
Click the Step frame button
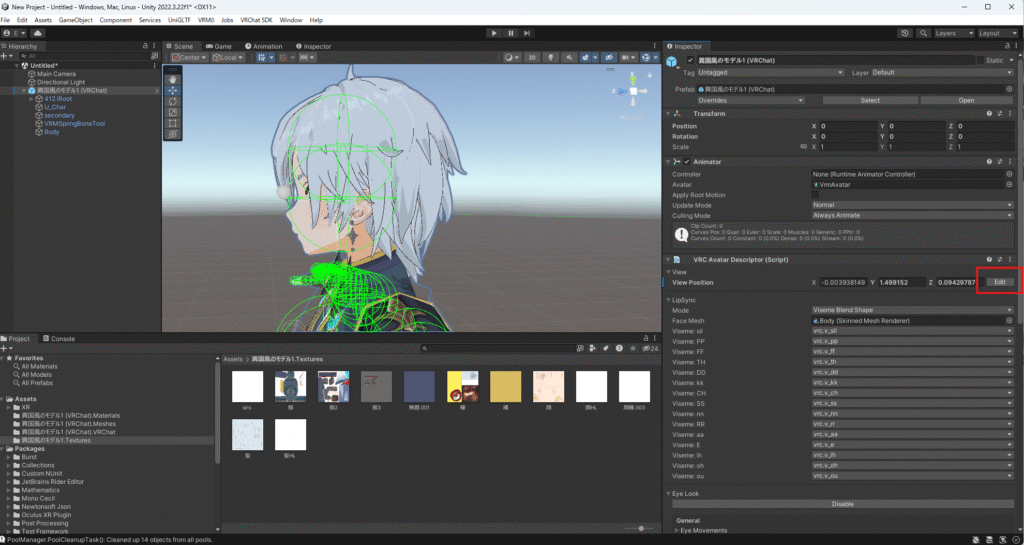(527, 33)
